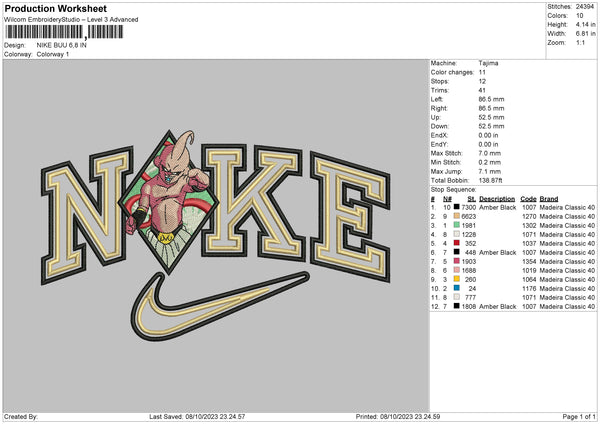
Task: Click the N# column header
Action: pos(447,199)
